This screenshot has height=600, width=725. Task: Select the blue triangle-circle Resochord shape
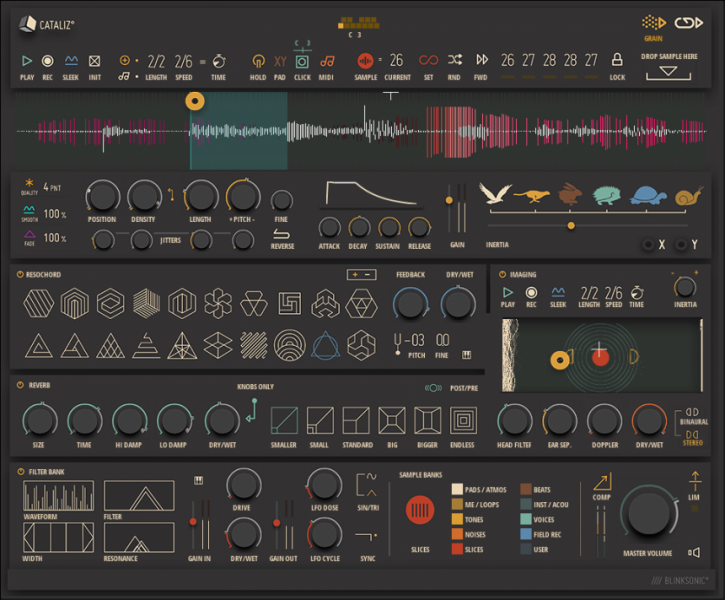pos(326,346)
